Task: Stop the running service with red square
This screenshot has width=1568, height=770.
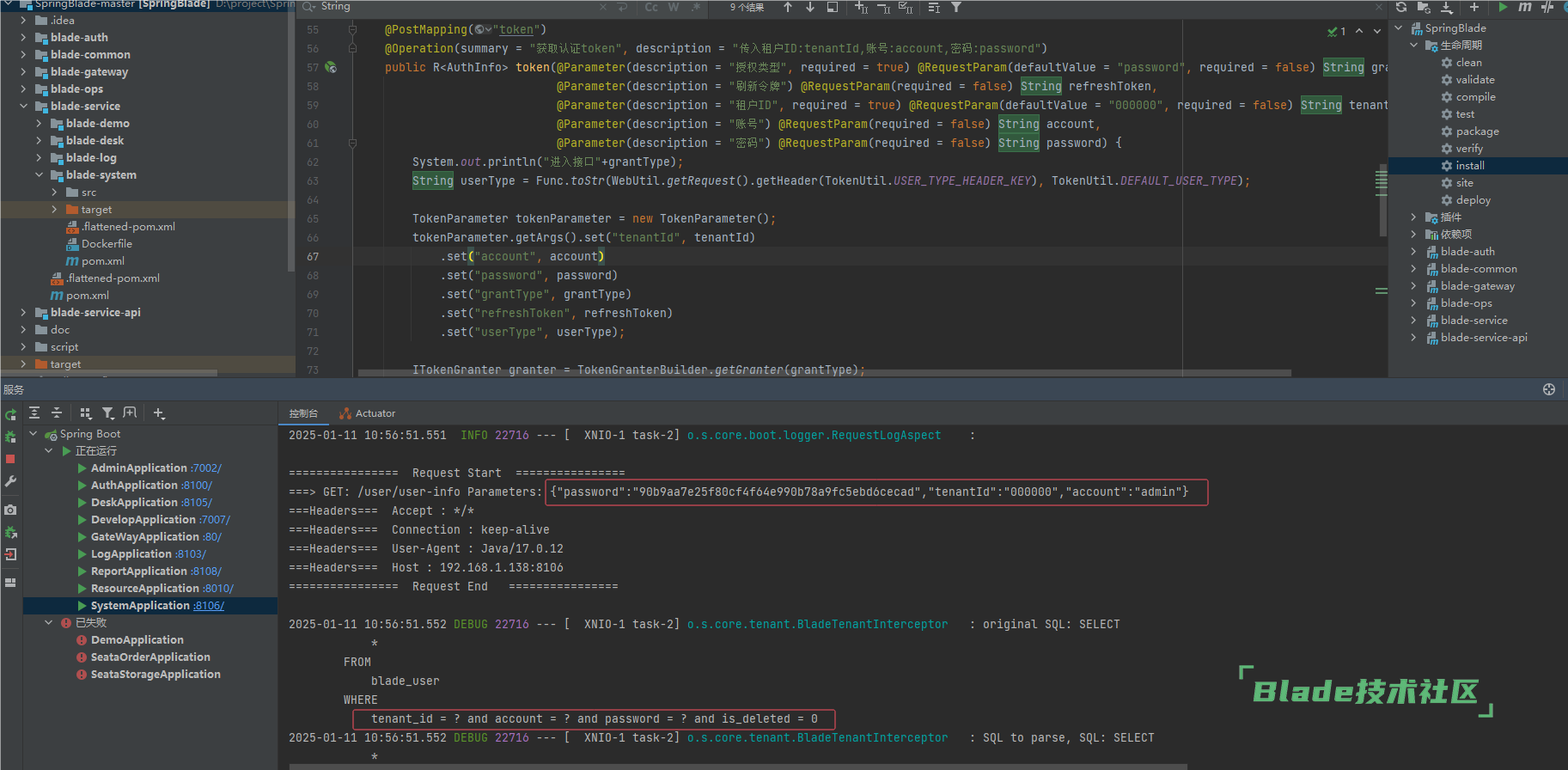Action: 10,459
